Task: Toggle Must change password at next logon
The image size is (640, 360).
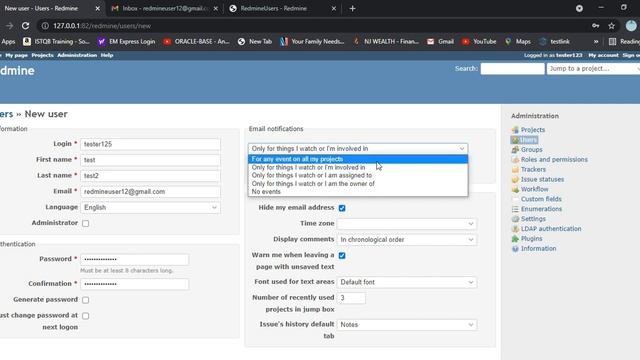Action: coord(85,316)
